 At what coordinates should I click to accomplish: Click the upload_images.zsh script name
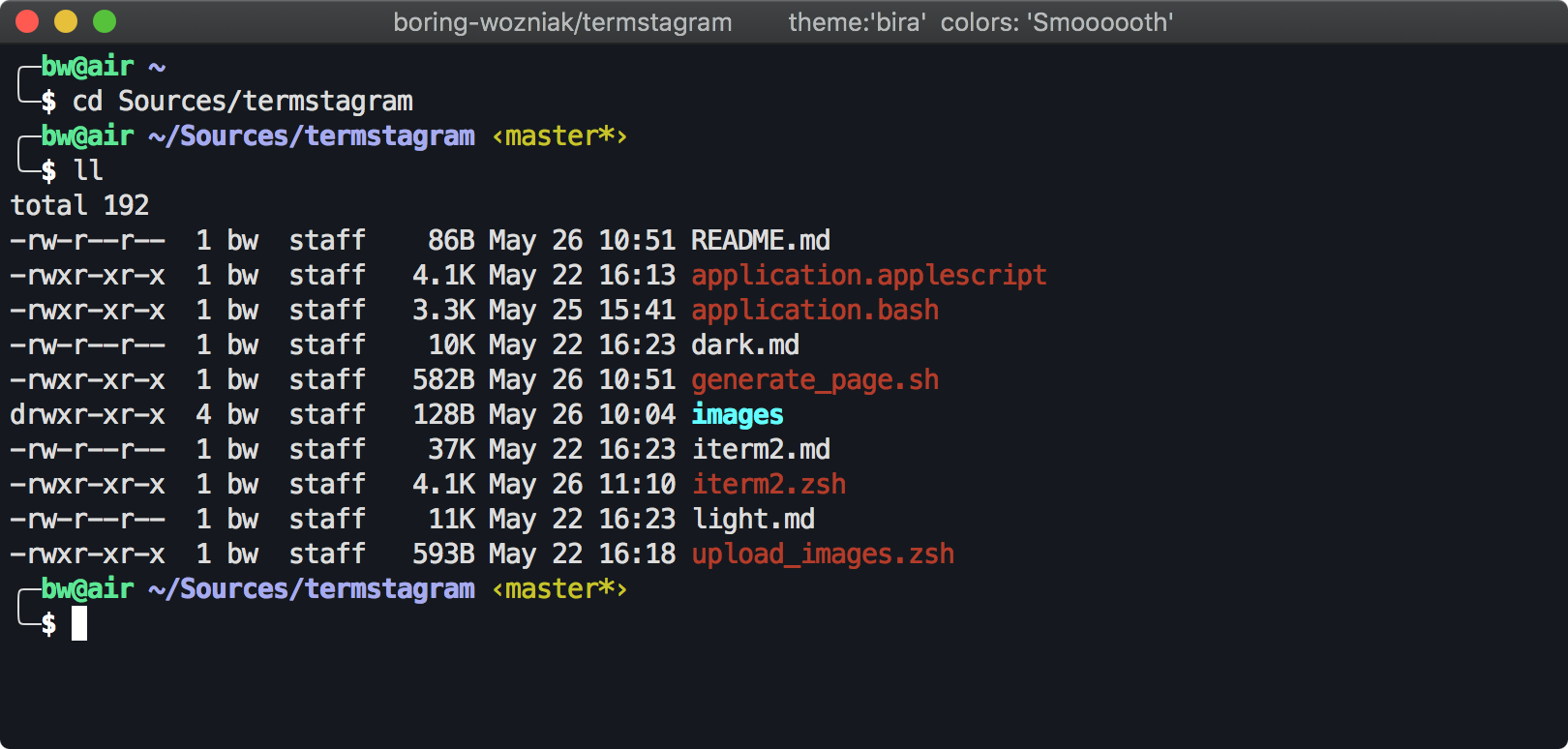click(x=823, y=554)
